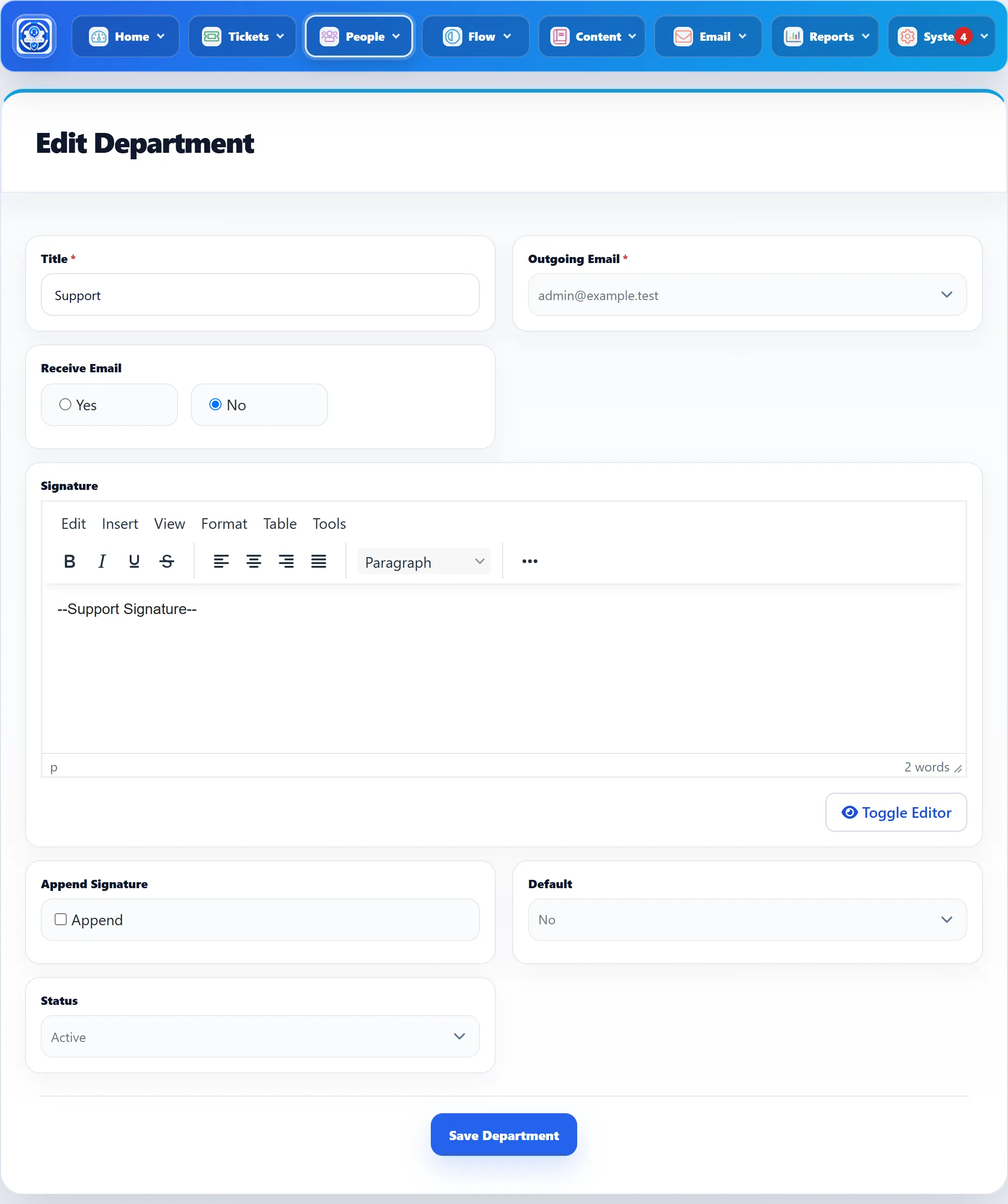Open the Outgoing Email dropdown

(747, 295)
